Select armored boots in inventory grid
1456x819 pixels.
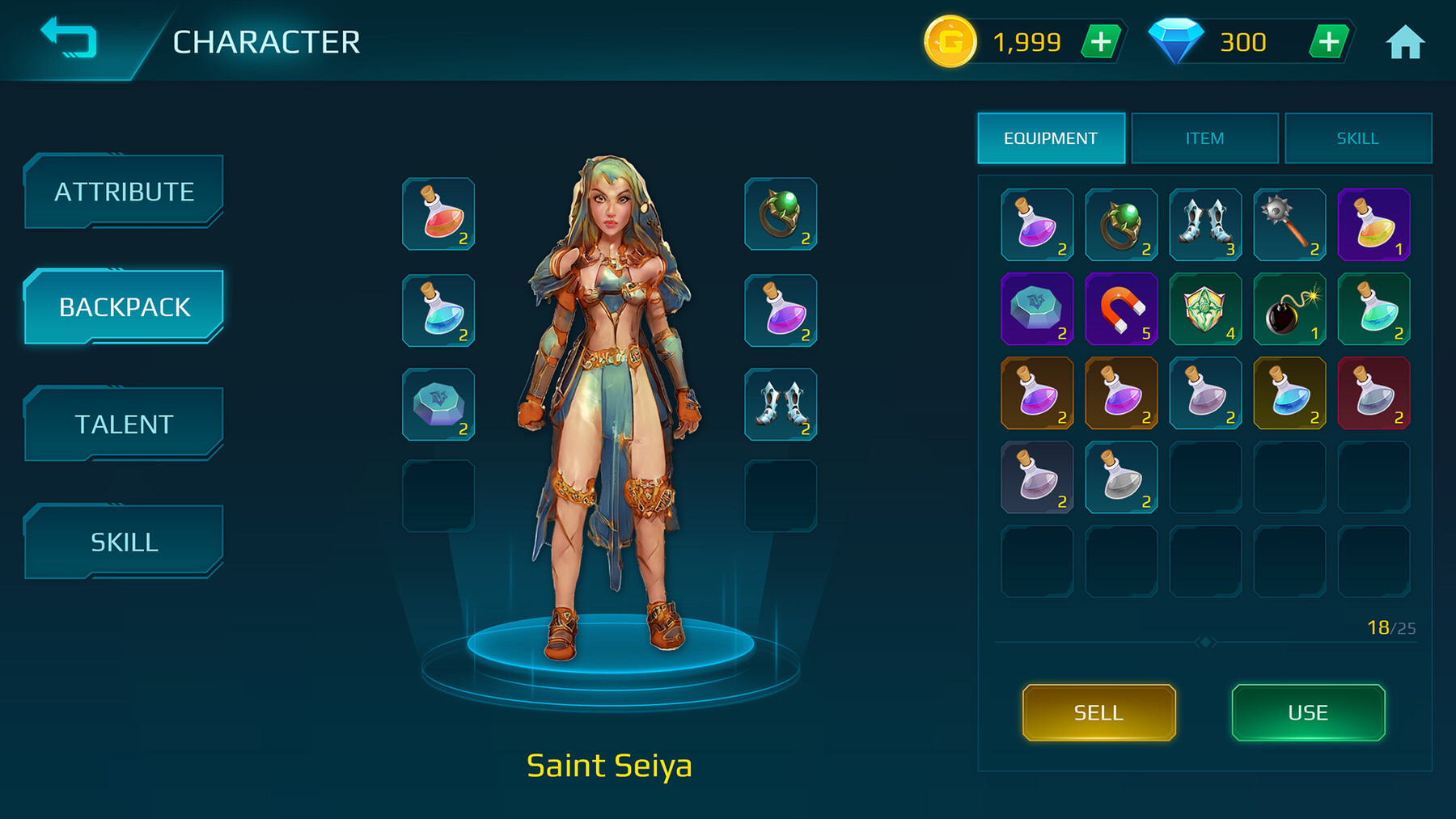(x=1205, y=225)
